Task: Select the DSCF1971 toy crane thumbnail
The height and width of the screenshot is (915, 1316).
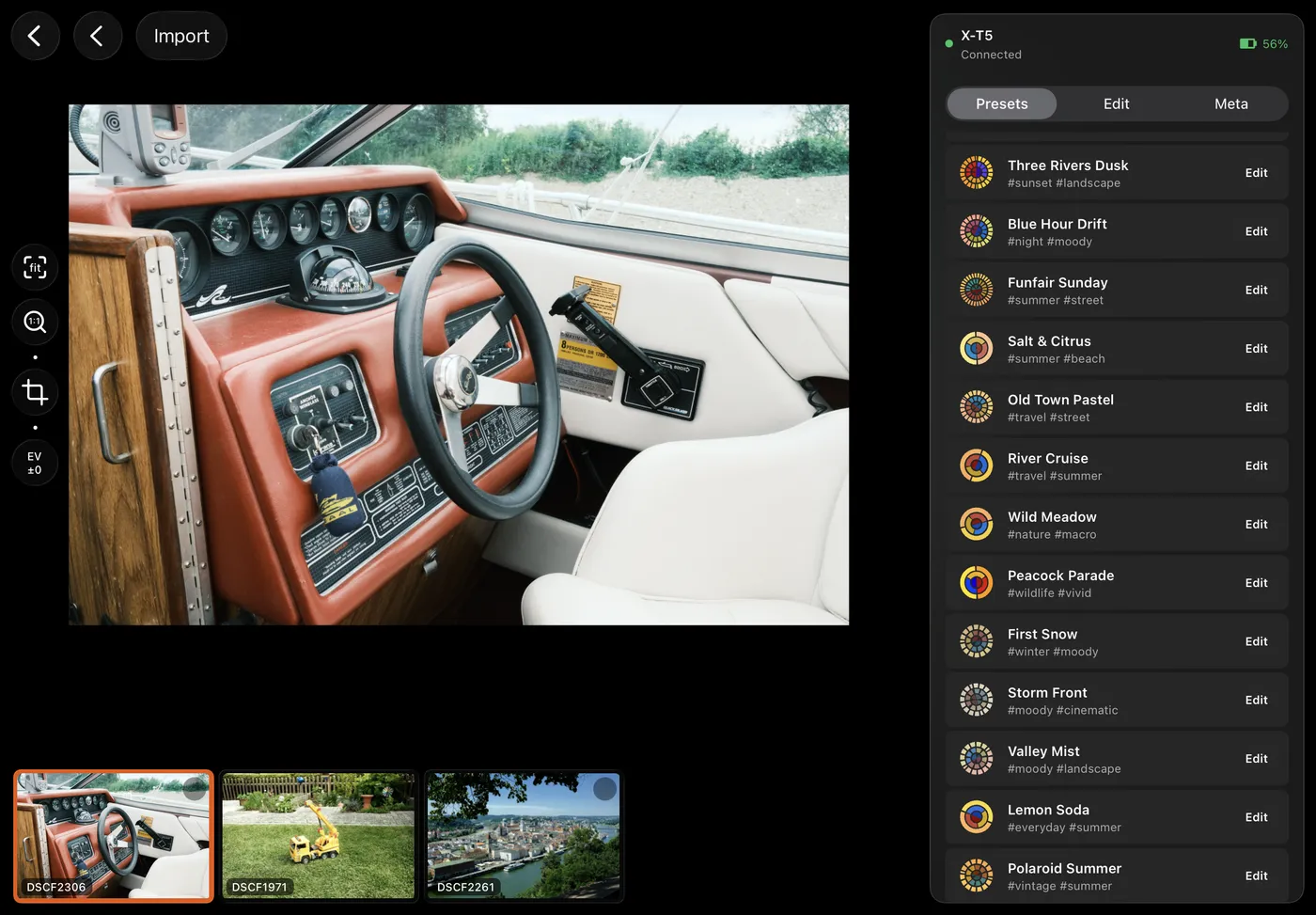Action: tap(319, 836)
